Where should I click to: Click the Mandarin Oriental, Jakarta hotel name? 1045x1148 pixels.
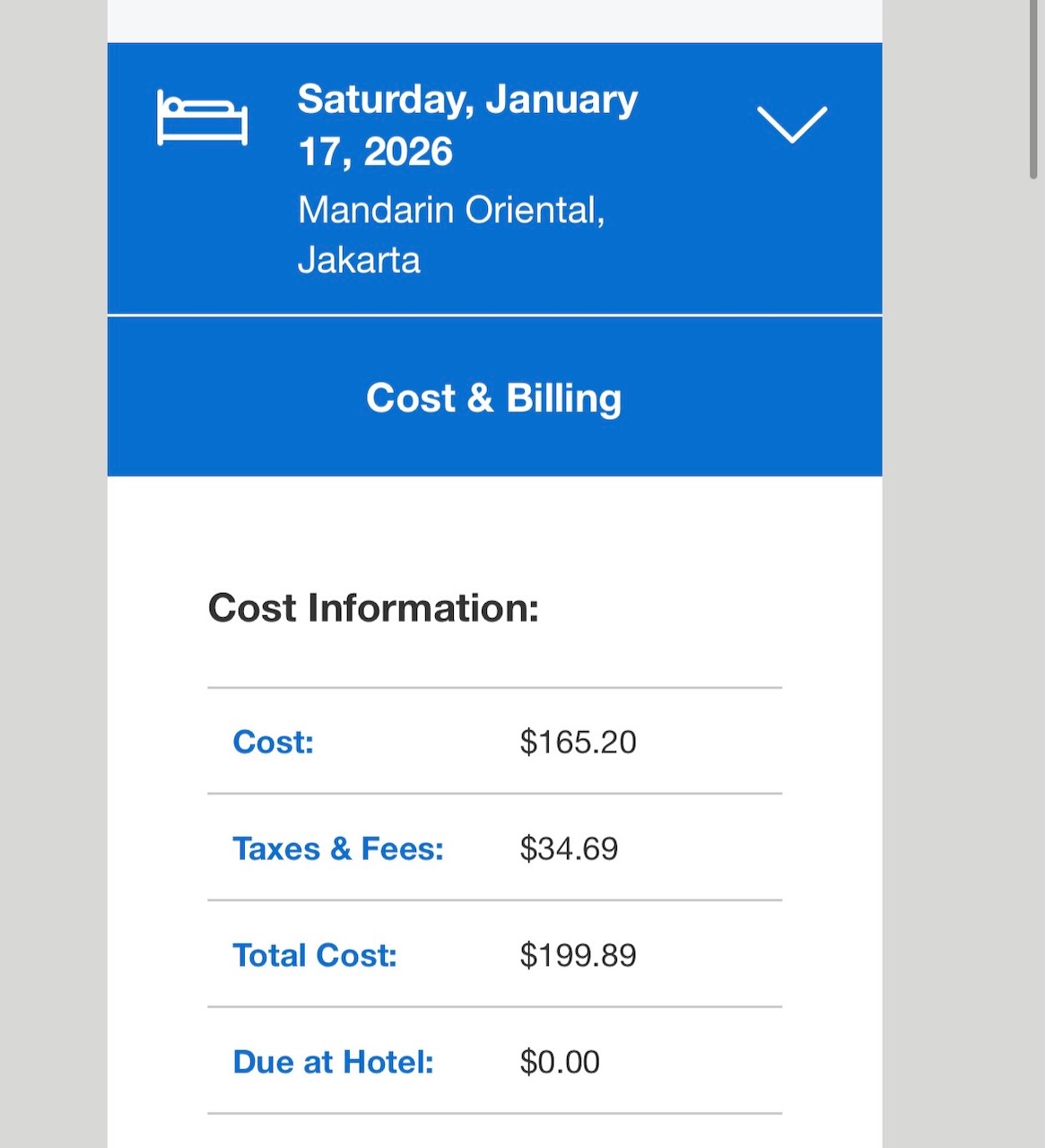click(x=451, y=234)
